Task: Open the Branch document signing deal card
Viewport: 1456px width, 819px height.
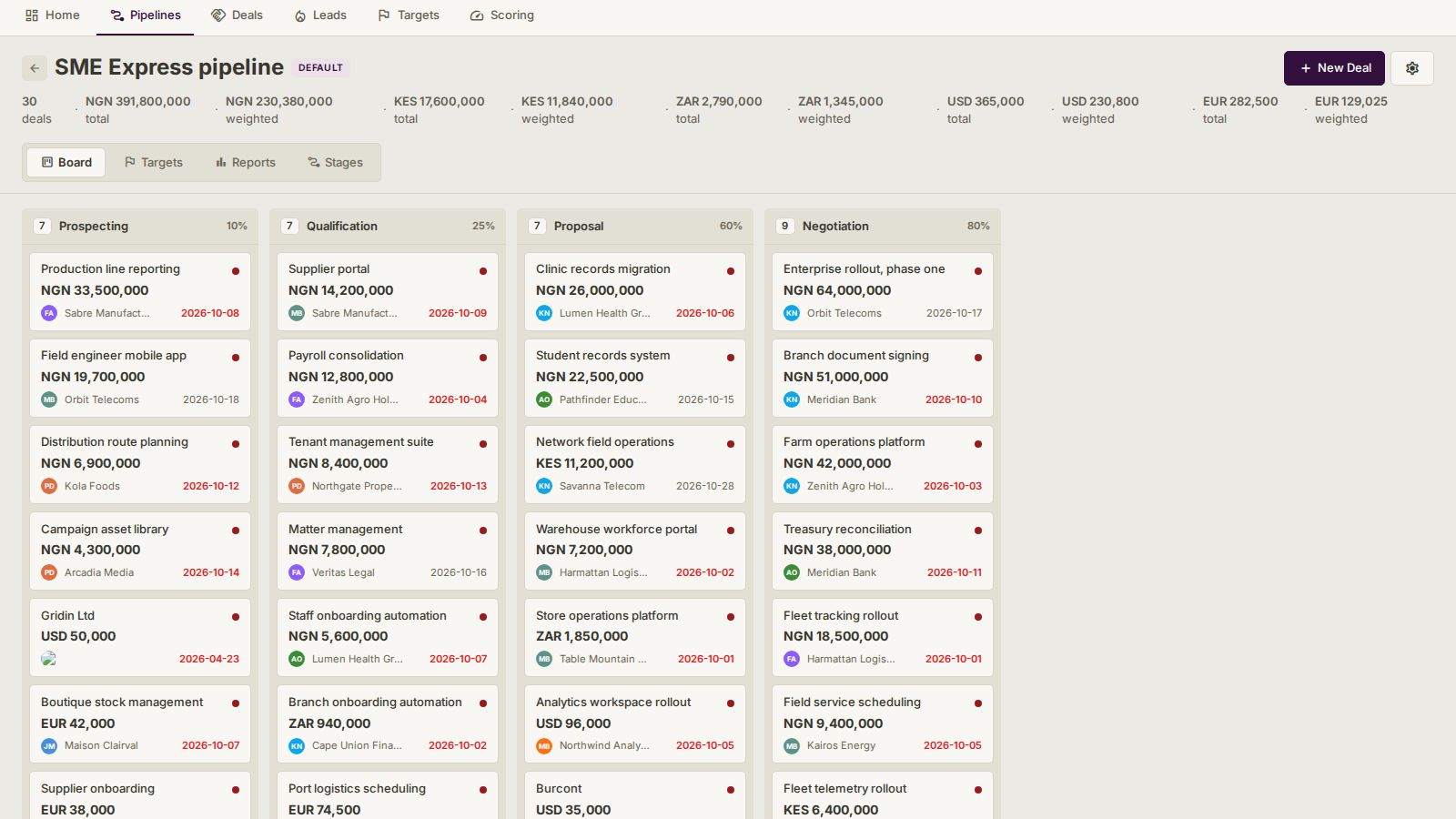Action: (x=883, y=378)
